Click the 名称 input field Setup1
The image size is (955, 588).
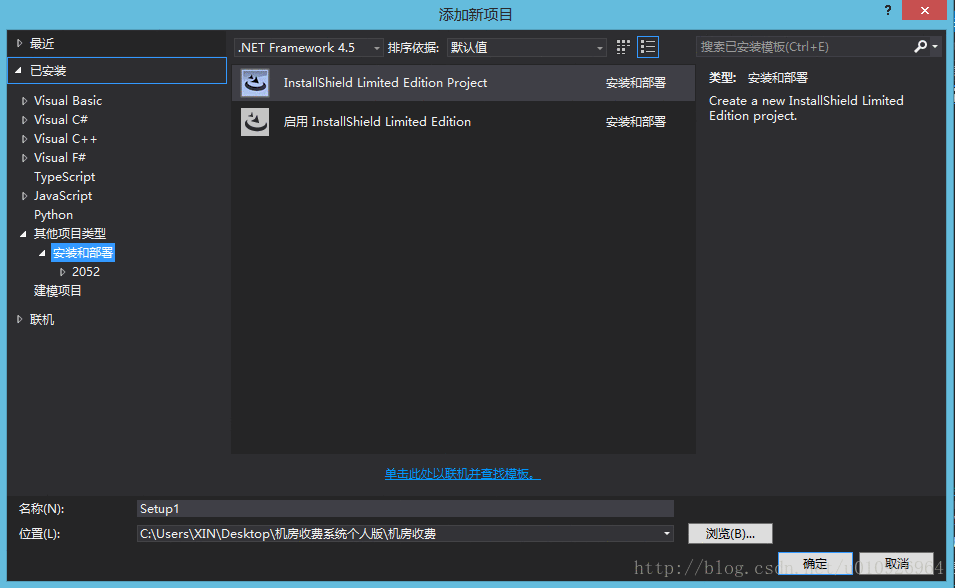point(405,509)
